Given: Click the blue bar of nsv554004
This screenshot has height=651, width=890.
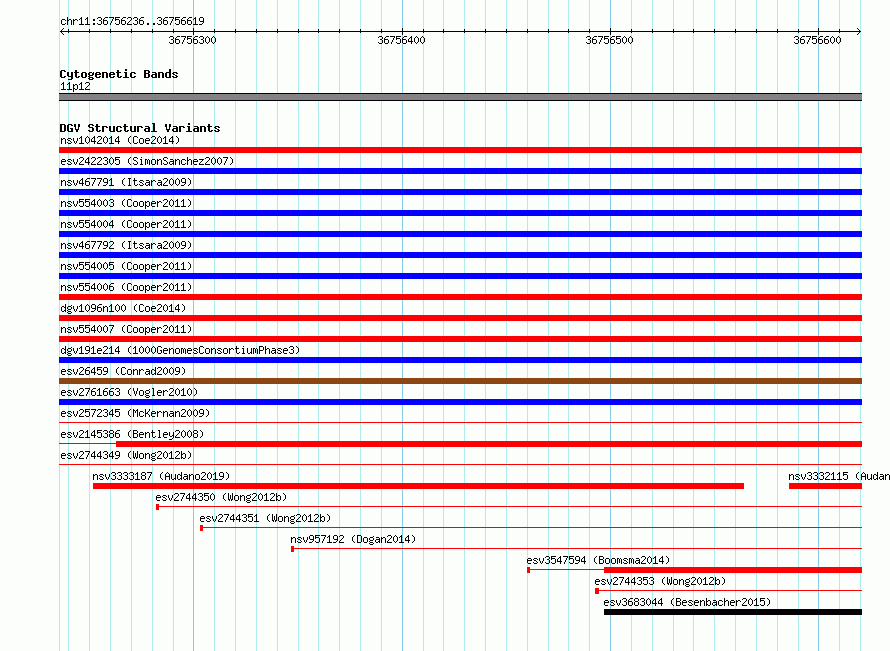Looking at the screenshot, I should (460, 234).
